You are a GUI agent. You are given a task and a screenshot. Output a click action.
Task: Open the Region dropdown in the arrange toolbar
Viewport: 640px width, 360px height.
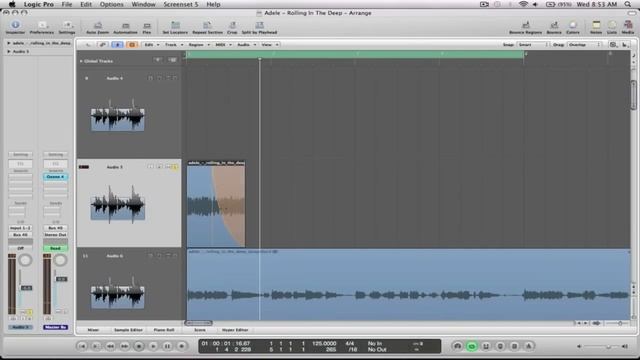[x=198, y=44]
